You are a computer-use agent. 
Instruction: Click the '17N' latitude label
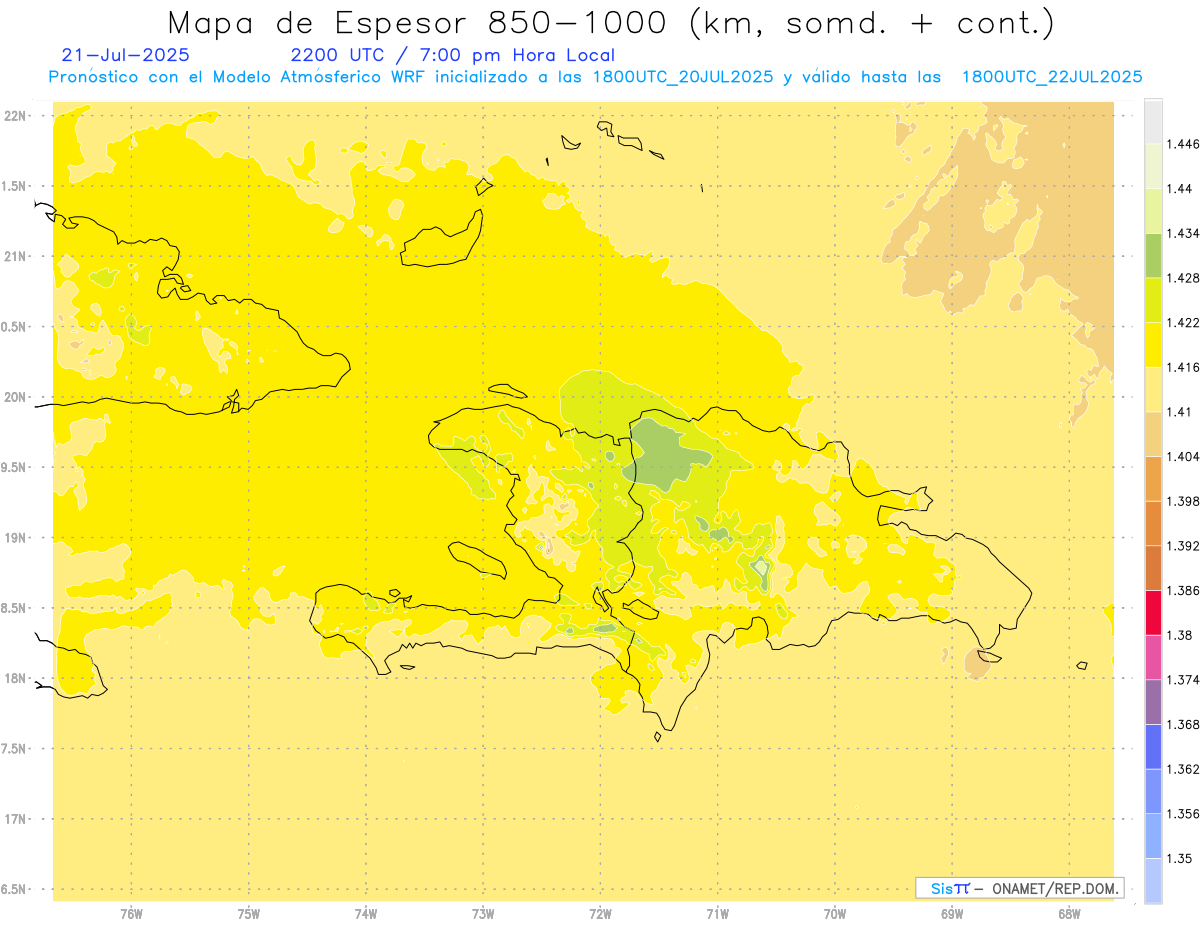17,819
